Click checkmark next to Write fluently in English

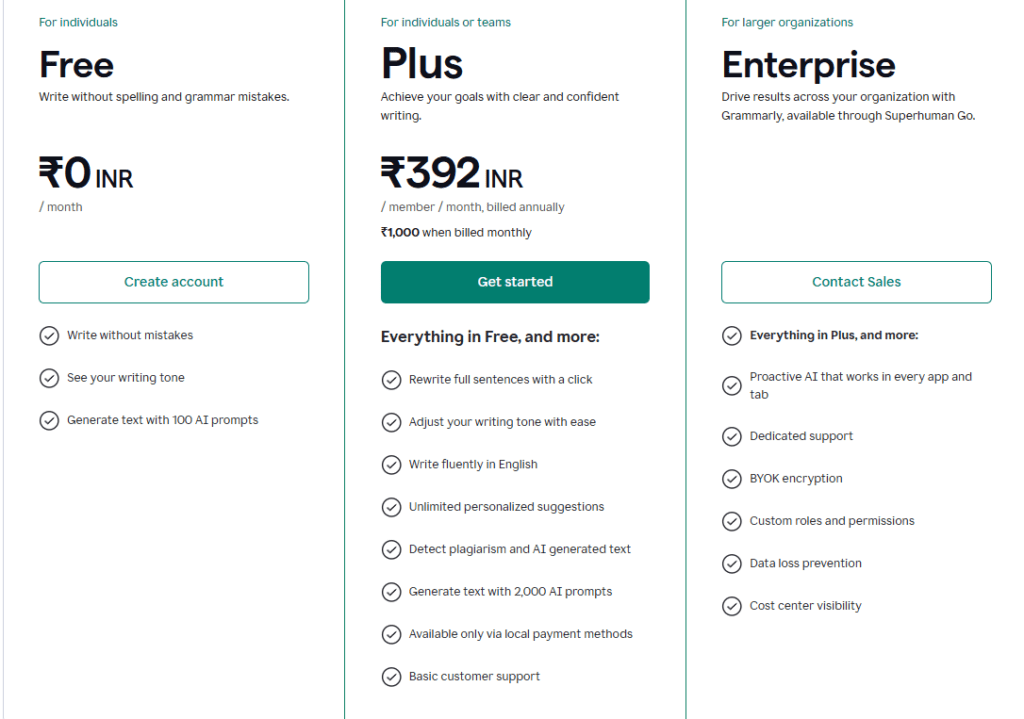(392, 464)
